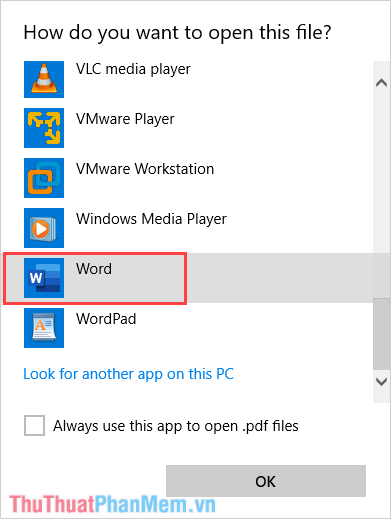
Task: Pick the "Windows Media Player" label
Action: pos(151,219)
